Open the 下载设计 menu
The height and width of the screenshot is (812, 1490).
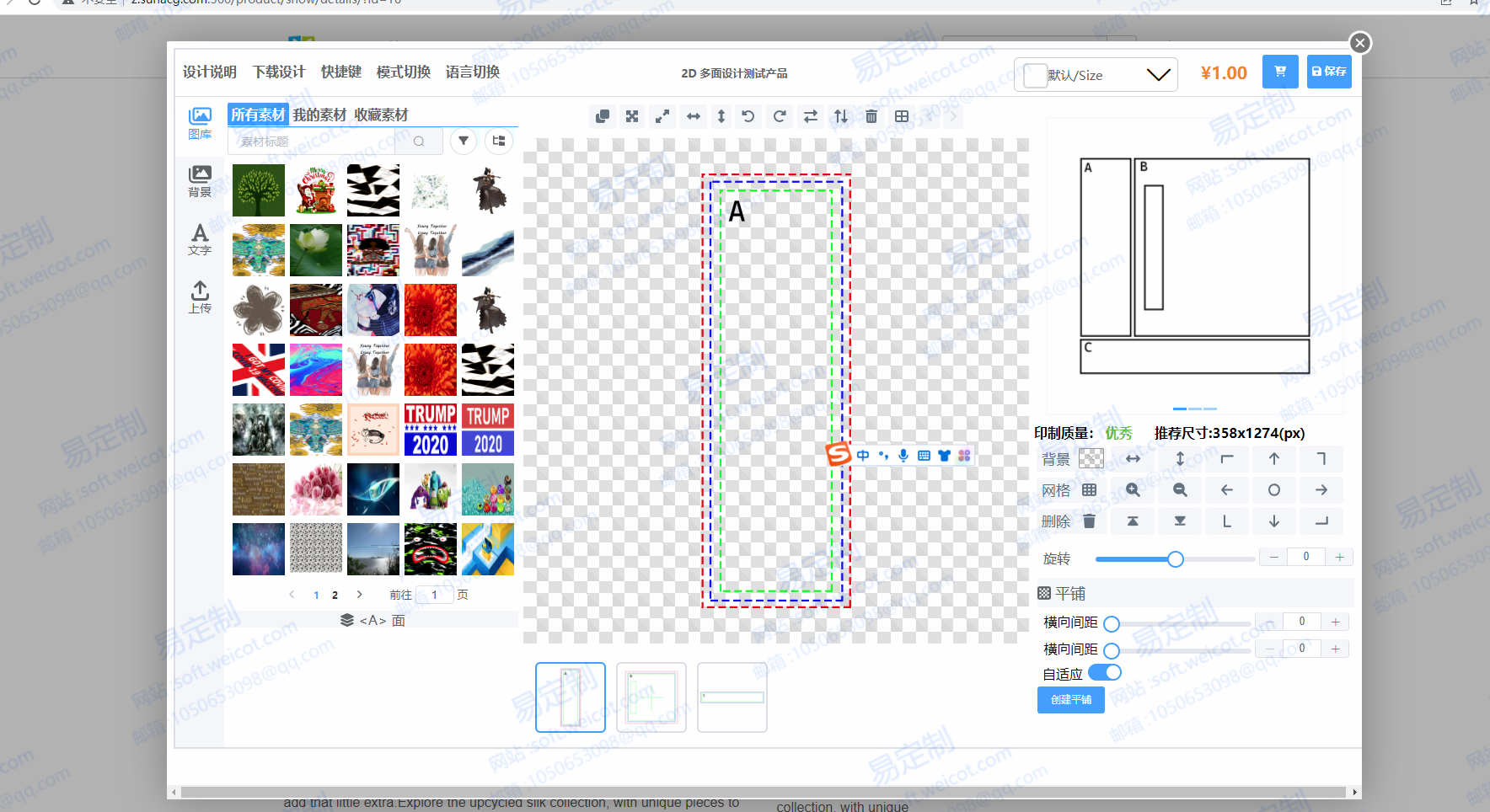[x=279, y=72]
